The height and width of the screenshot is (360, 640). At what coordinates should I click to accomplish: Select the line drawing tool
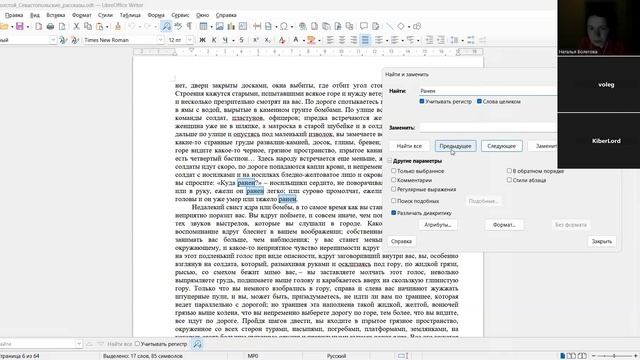tap(389, 27)
